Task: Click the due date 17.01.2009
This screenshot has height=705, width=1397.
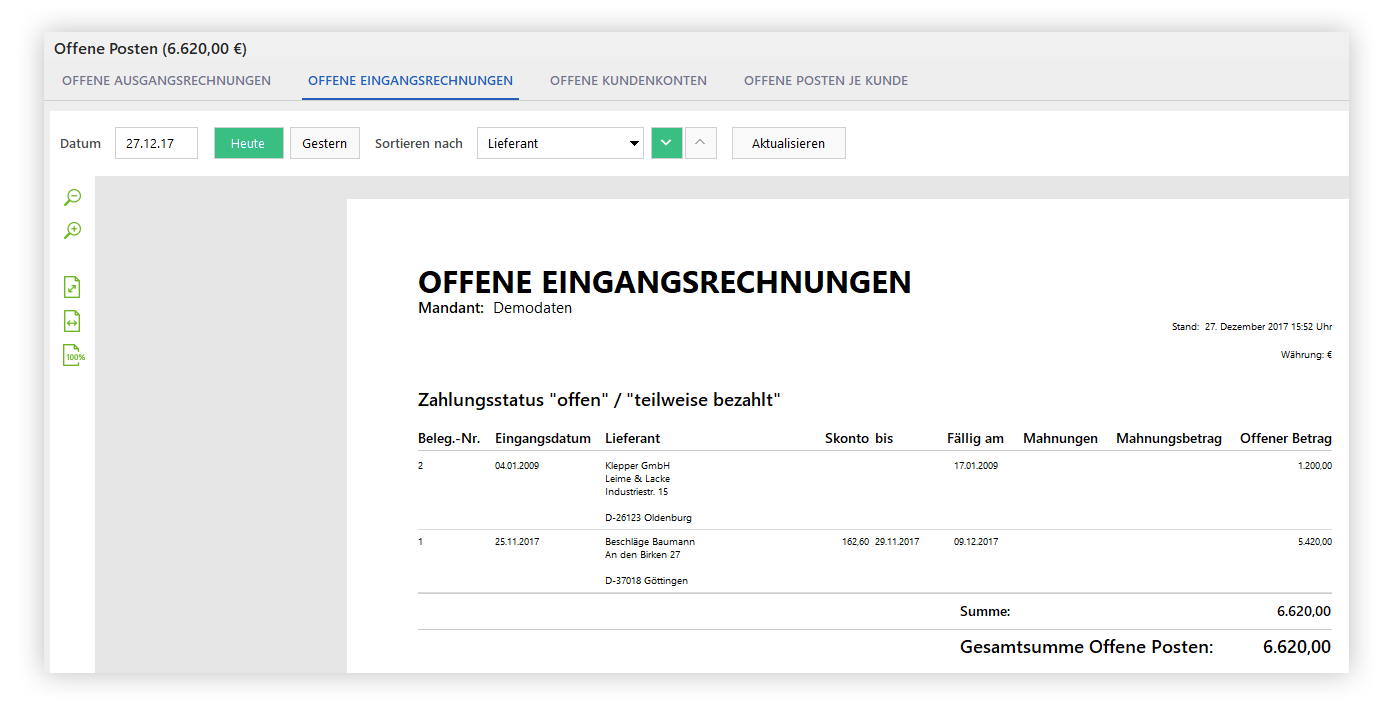Action: [x=976, y=466]
